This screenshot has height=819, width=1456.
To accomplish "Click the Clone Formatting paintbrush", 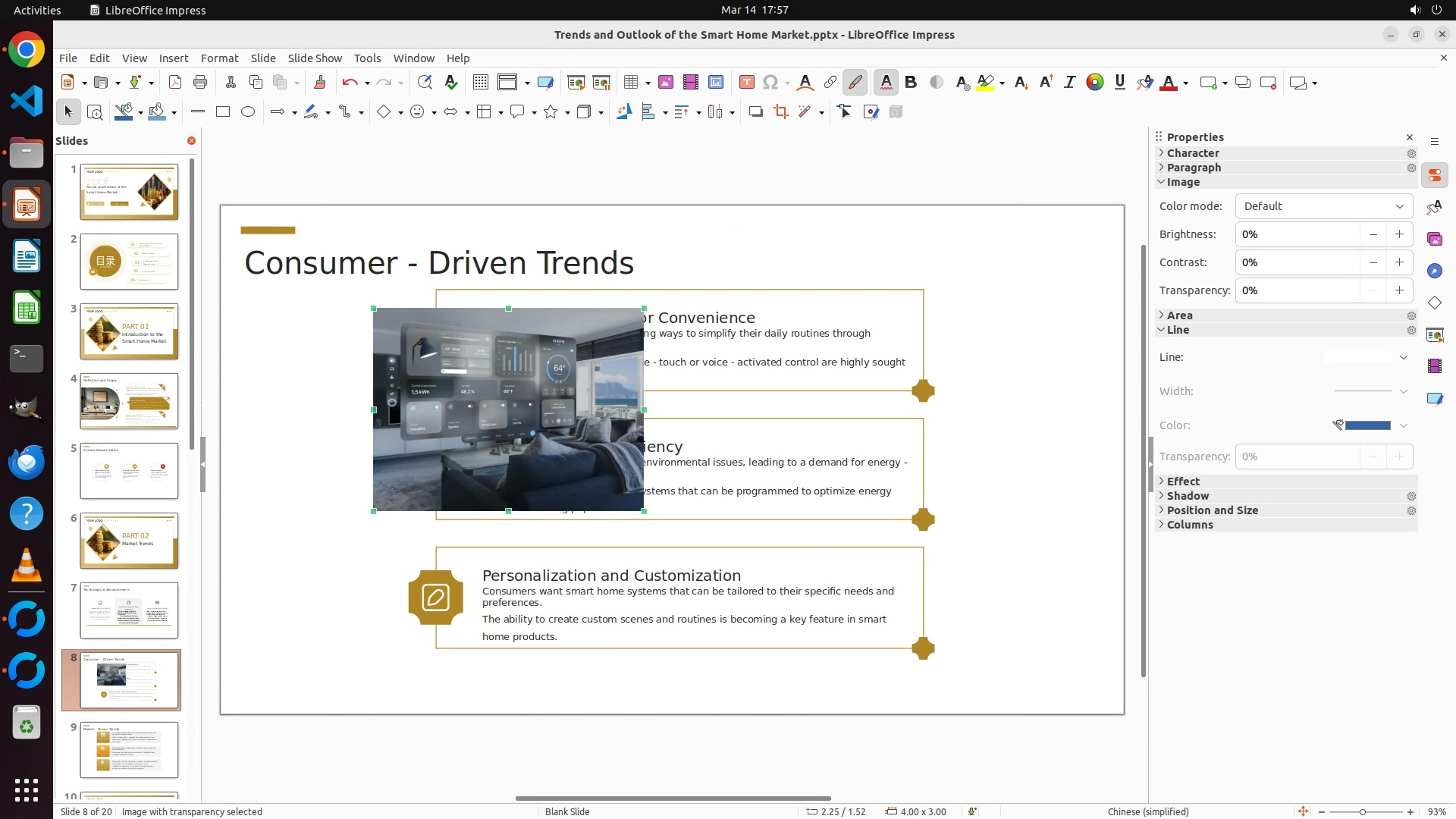I will coord(319,83).
